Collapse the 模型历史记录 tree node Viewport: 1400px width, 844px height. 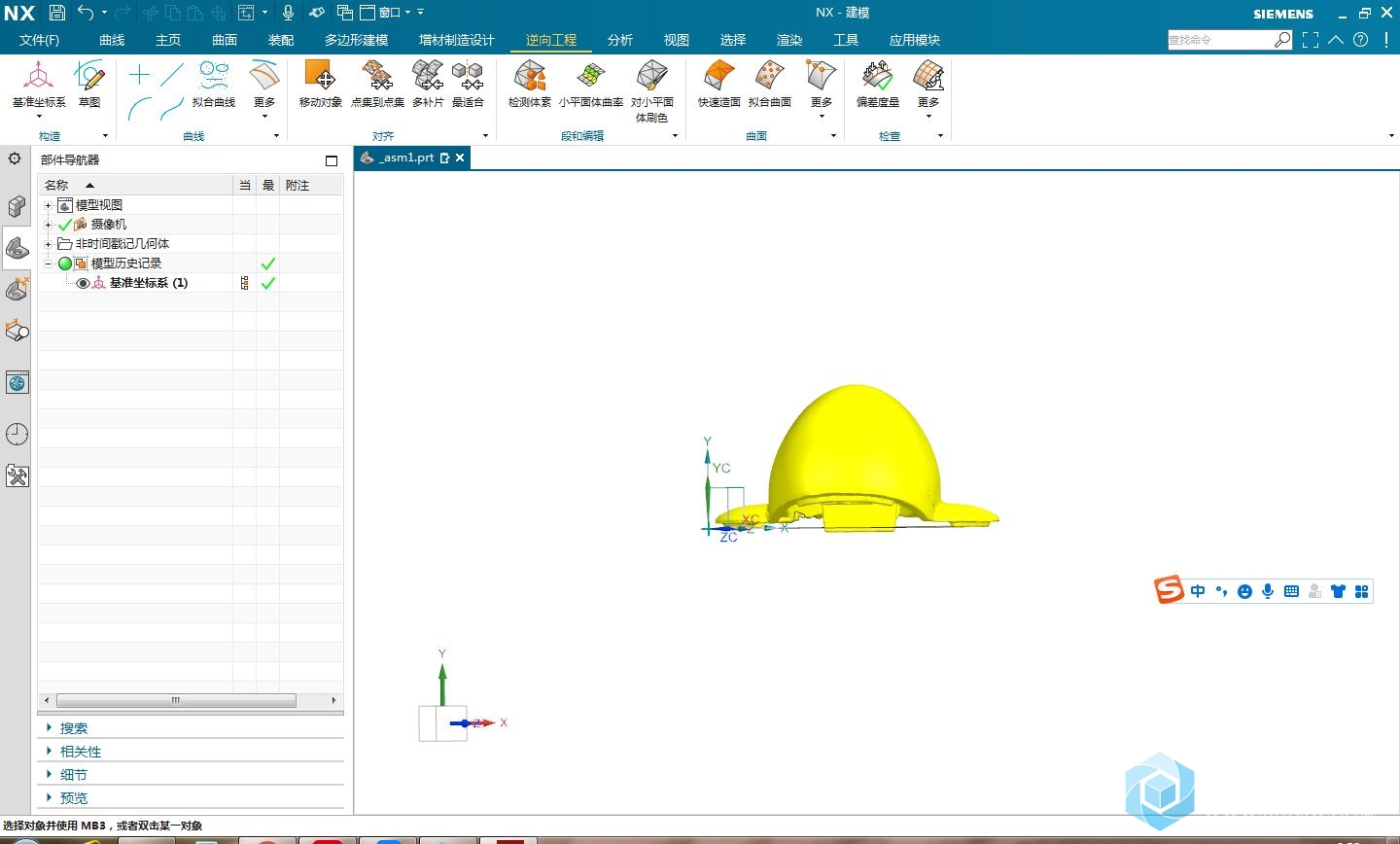point(48,264)
